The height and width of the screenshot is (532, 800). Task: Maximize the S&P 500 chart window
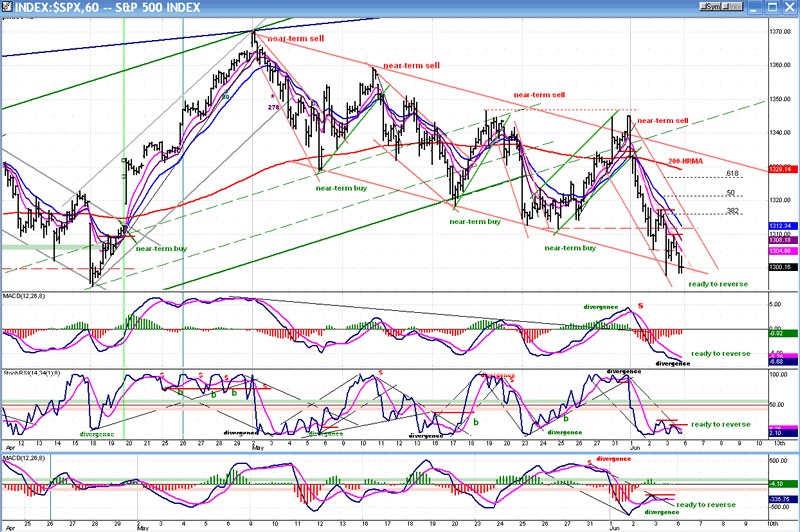(772, 7)
